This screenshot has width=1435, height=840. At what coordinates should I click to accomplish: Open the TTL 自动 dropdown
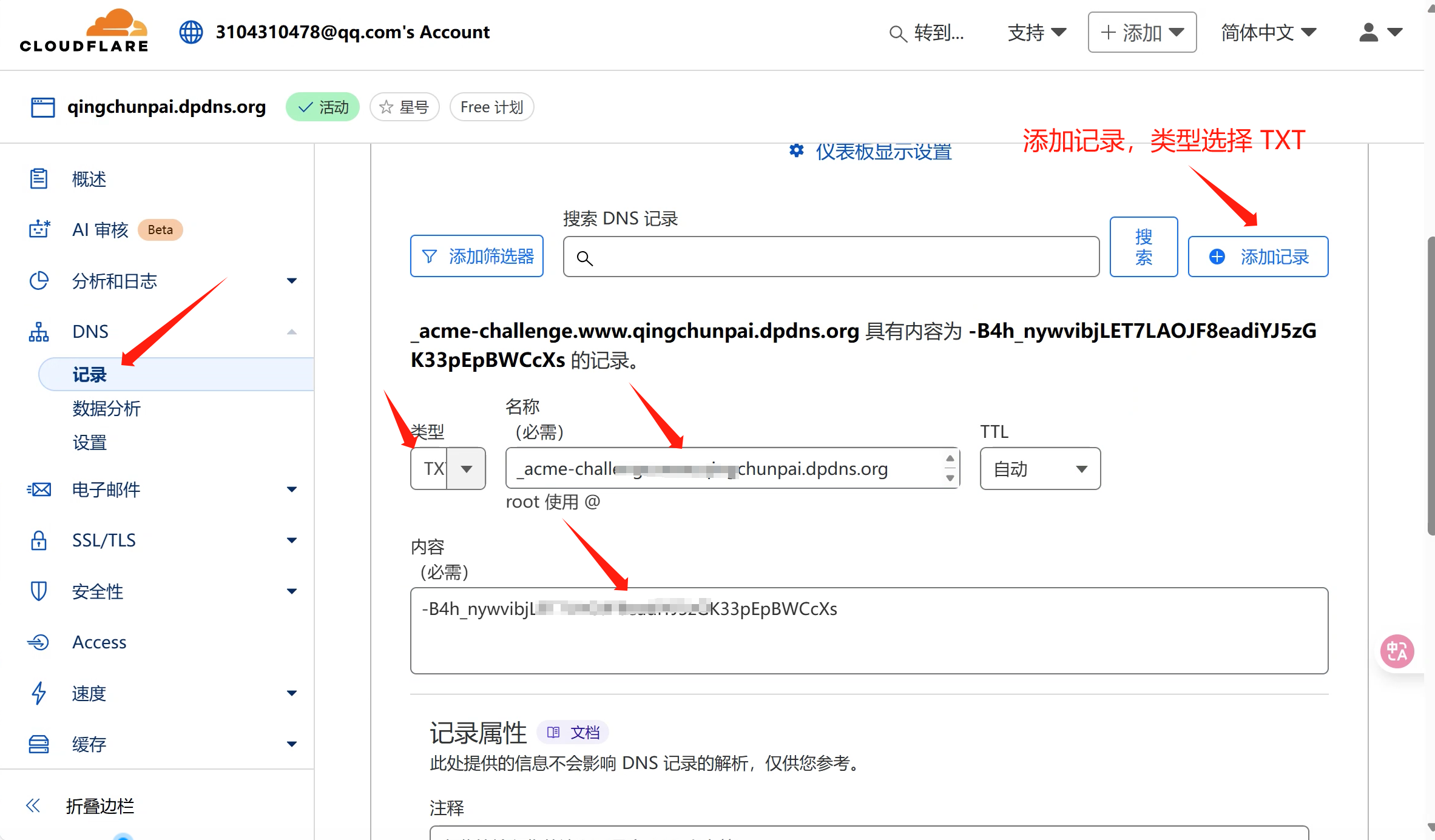1039,469
